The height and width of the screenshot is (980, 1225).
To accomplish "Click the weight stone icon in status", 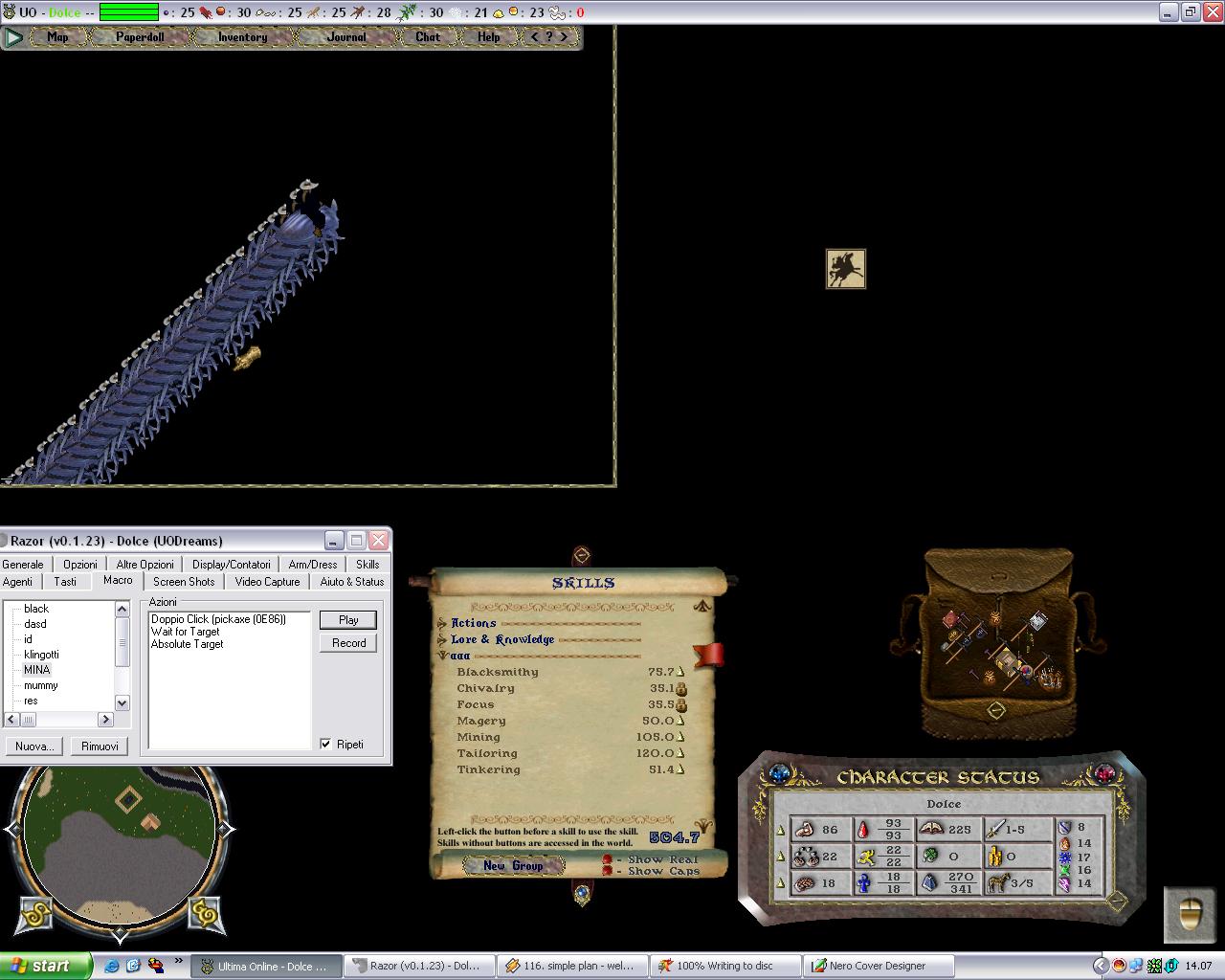I will click(930, 883).
